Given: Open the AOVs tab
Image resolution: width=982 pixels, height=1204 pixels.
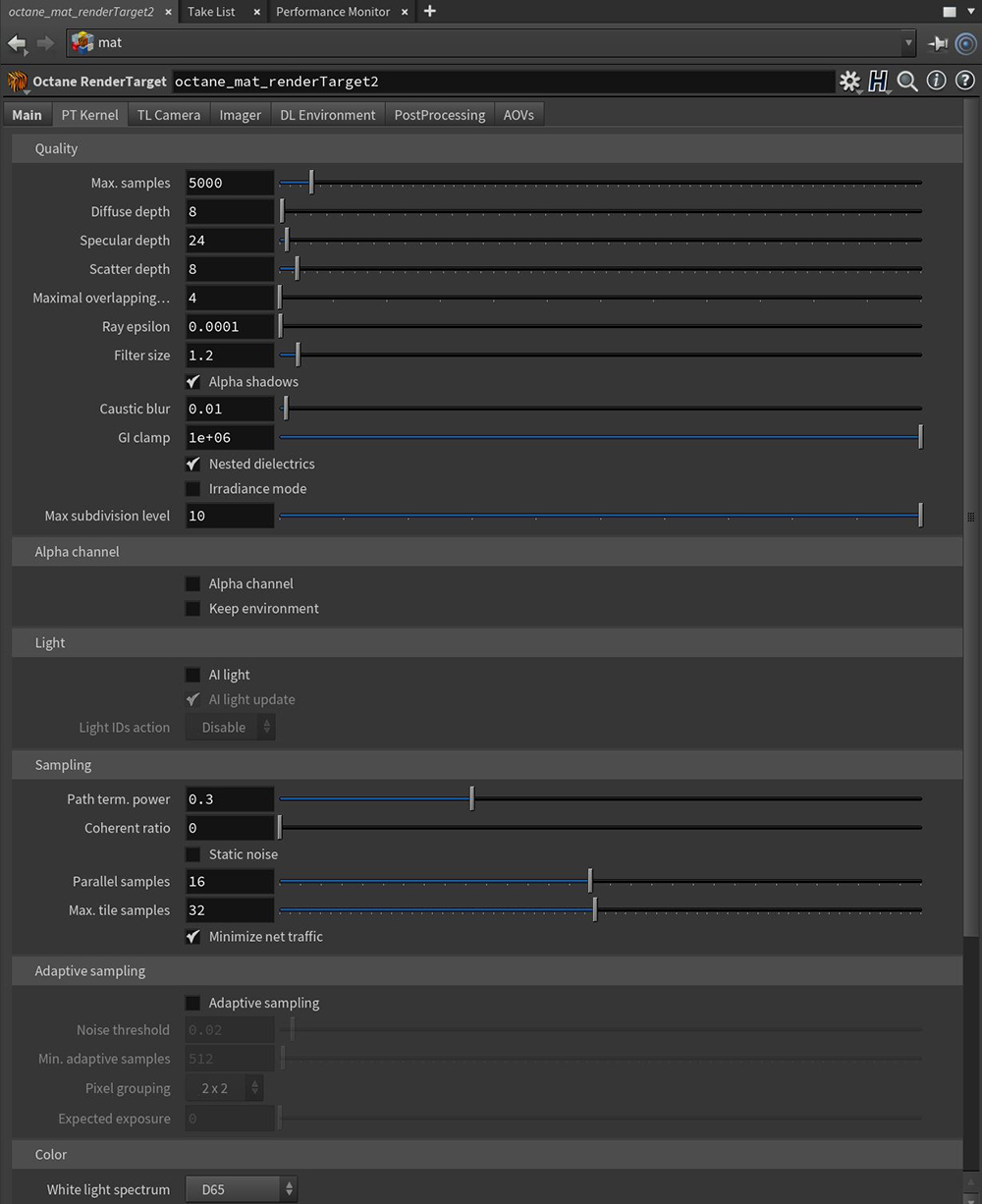Looking at the screenshot, I should pos(518,115).
